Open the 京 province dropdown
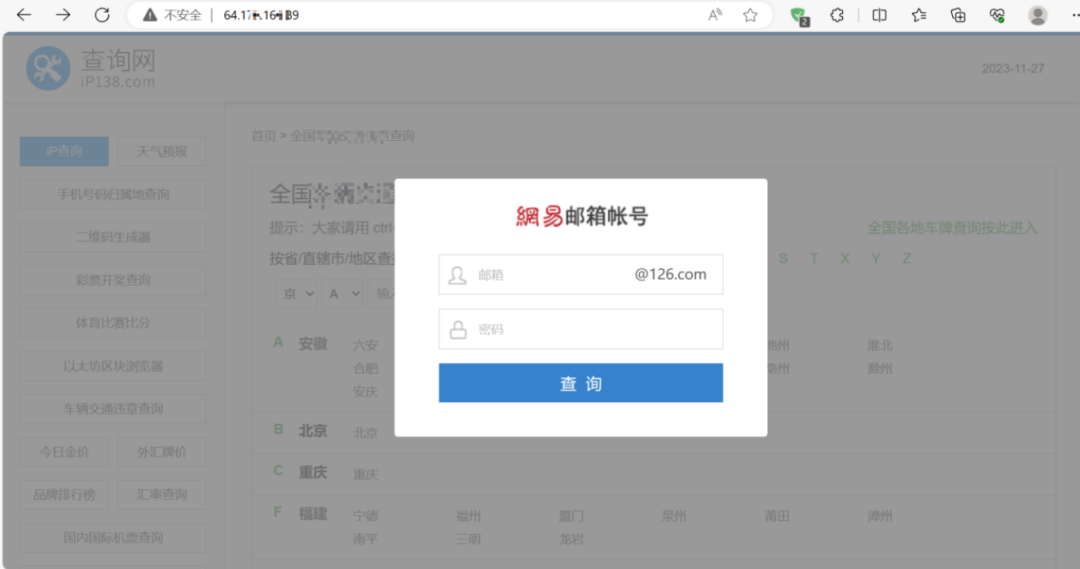 [x=297, y=294]
